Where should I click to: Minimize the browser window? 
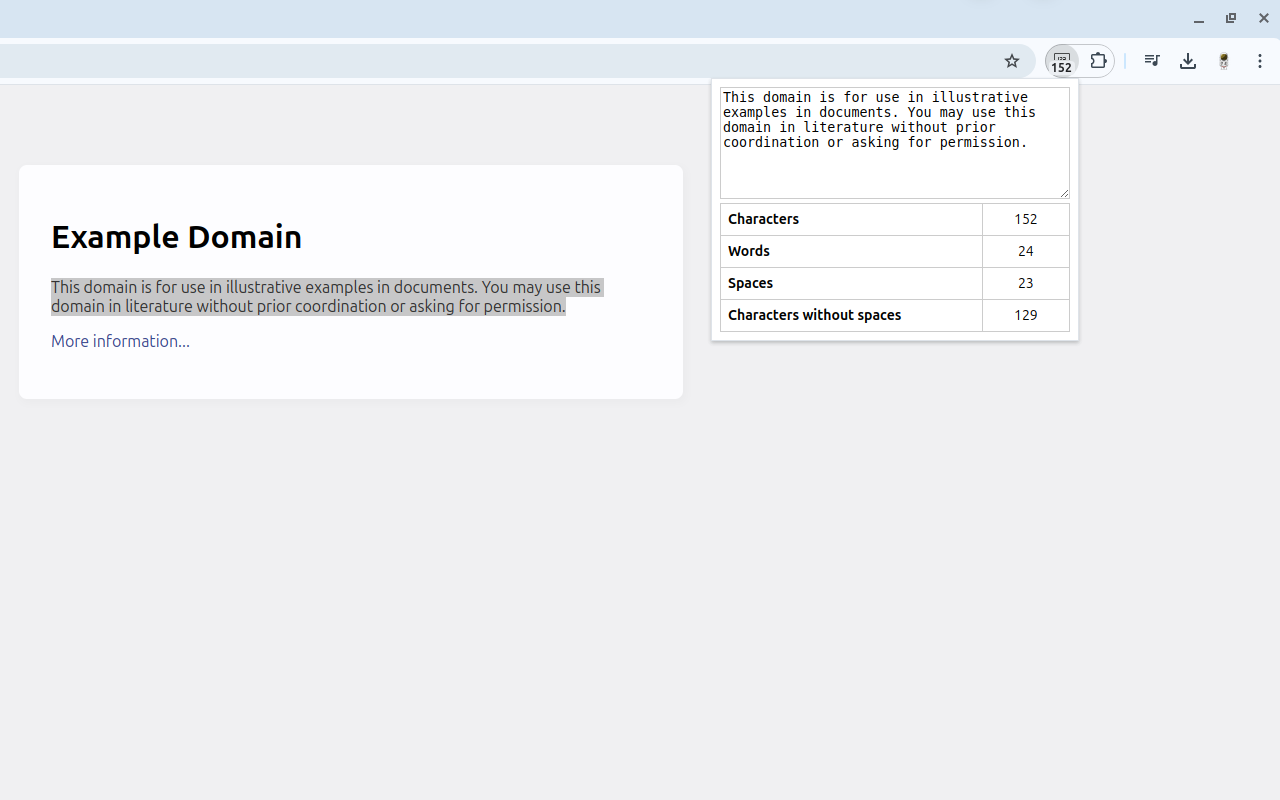point(1198,19)
